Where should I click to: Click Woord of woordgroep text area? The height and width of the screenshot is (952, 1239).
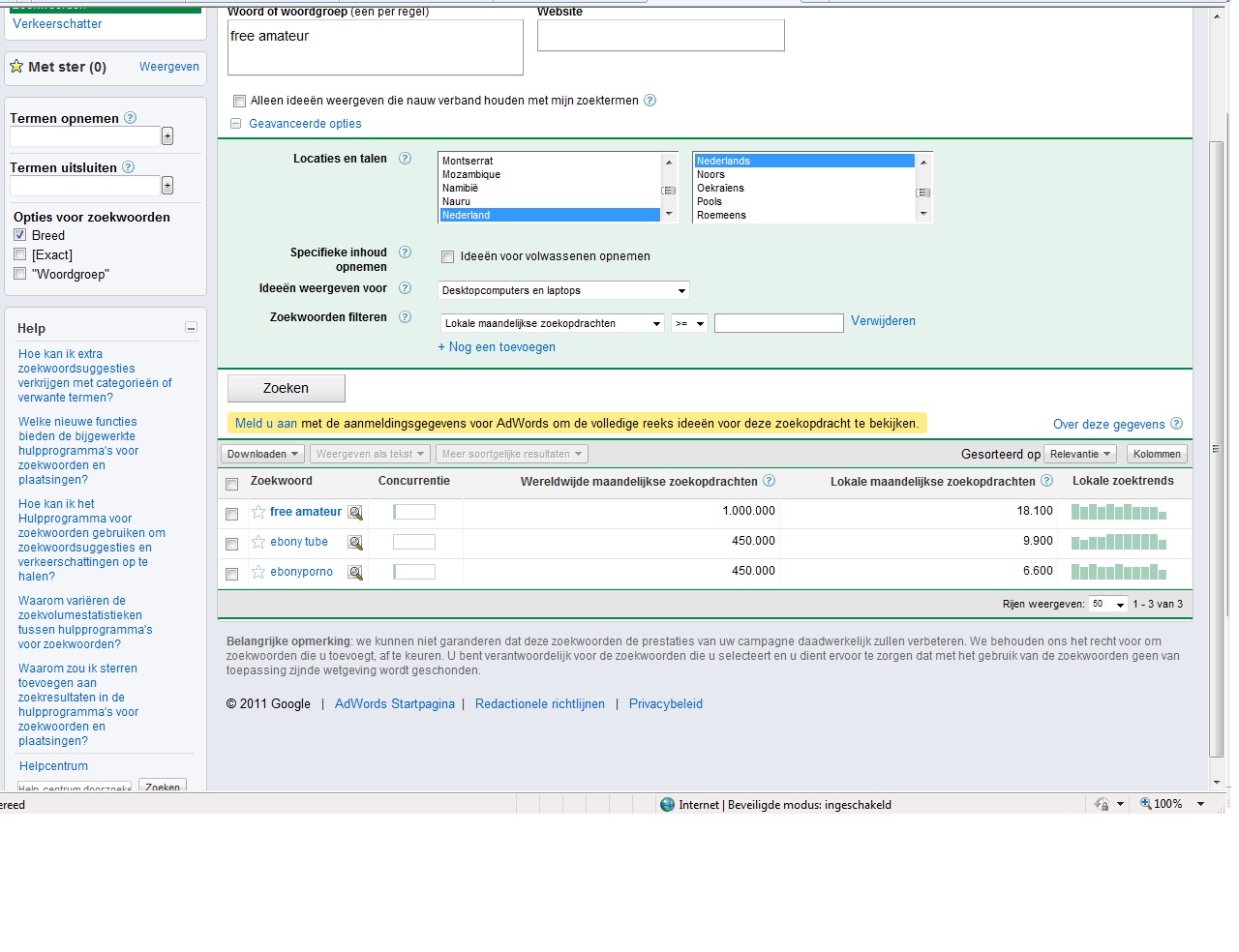pos(376,47)
